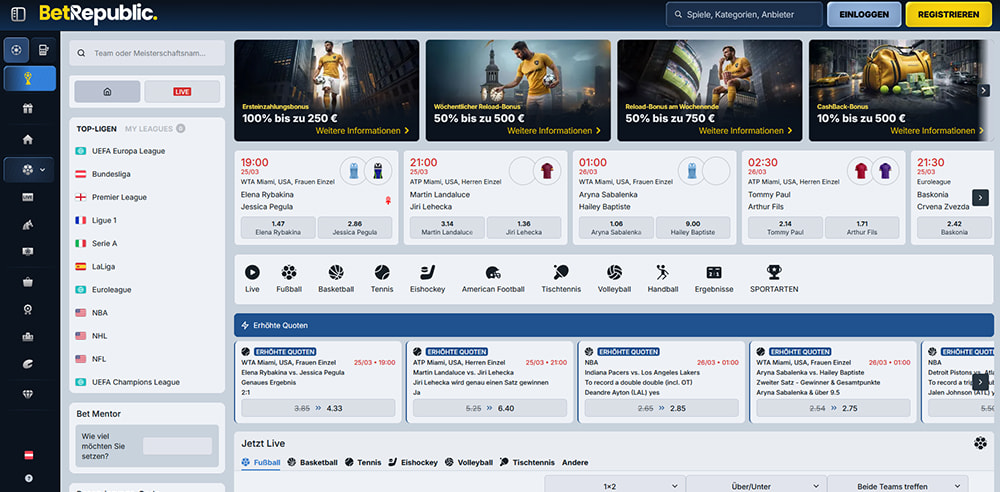This screenshot has height=492, width=1000.
Task: Click the REGISTRIEREN button
Action: 948,15
